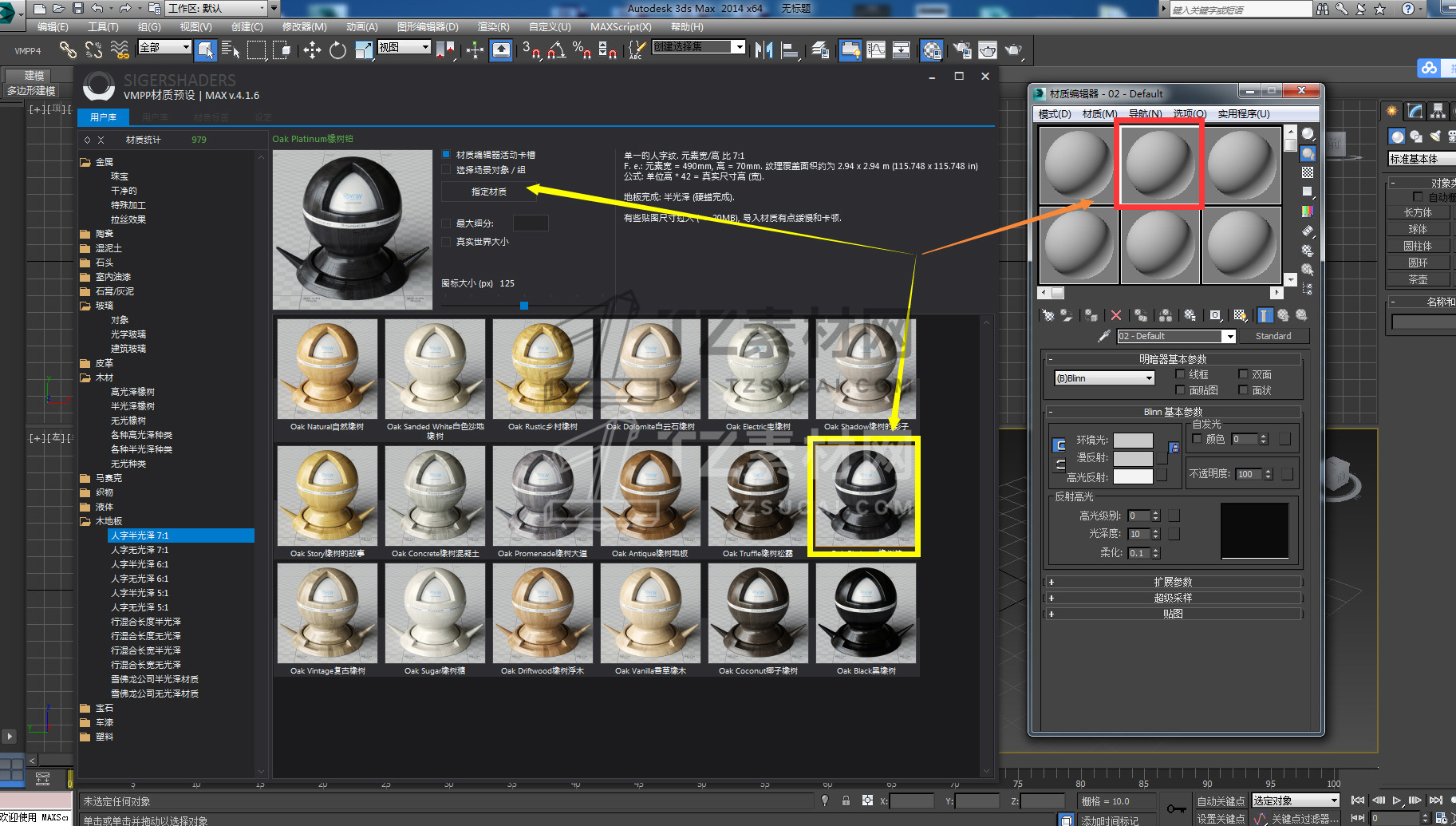Open the MAXScript(X) menu
This screenshot has height=826, width=1456.
[x=621, y=27]
